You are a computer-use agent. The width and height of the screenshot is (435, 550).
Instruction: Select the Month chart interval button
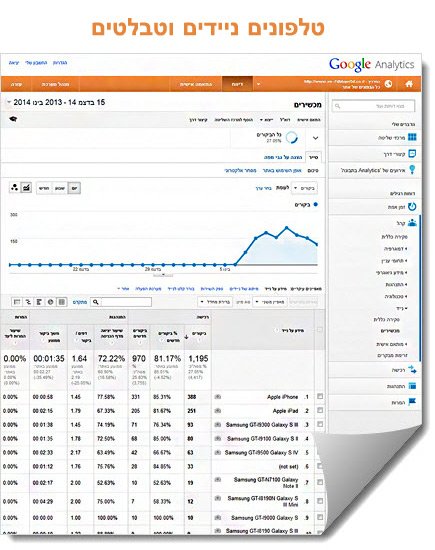pos(44,188)
